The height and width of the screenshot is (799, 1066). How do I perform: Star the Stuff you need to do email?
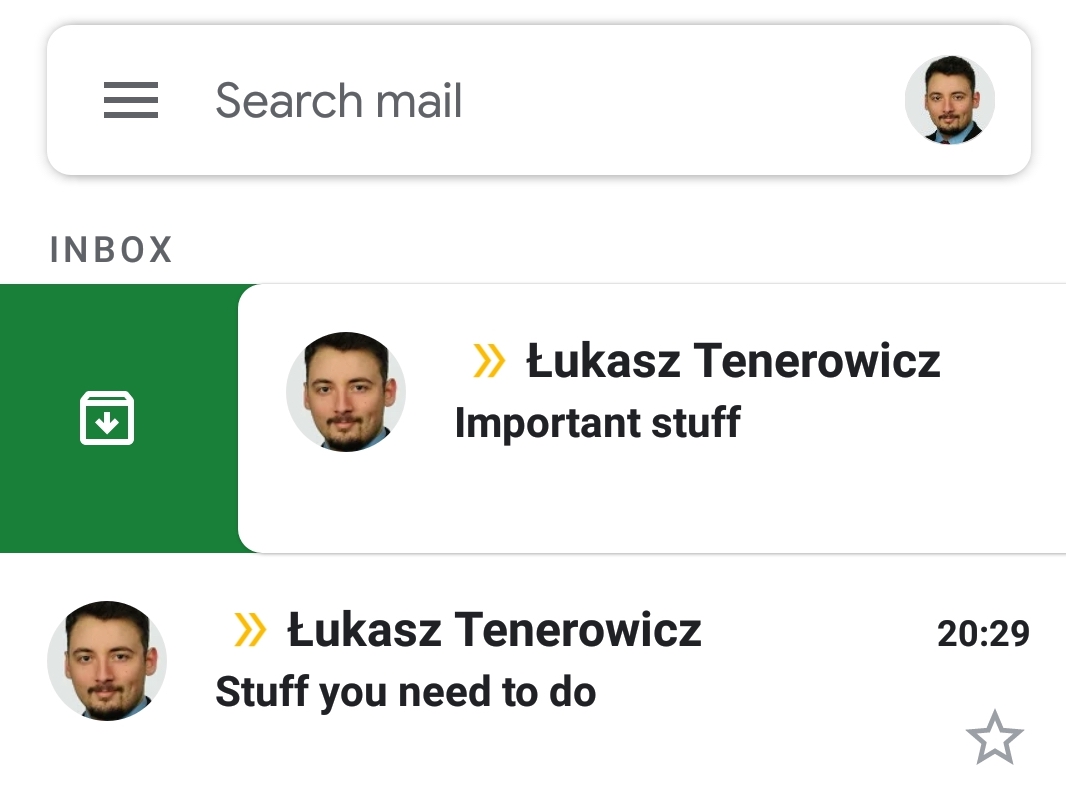tap(994, 738)
